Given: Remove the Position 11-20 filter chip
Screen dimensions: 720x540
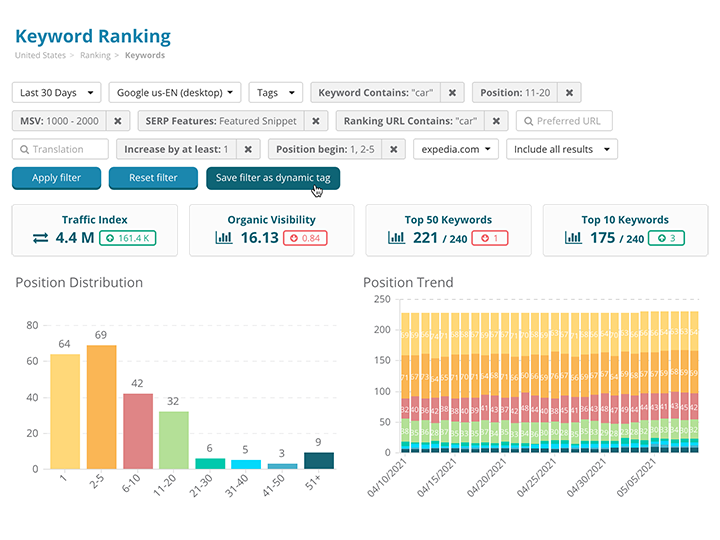Looking at the screenshot, I should click(569, 93).
